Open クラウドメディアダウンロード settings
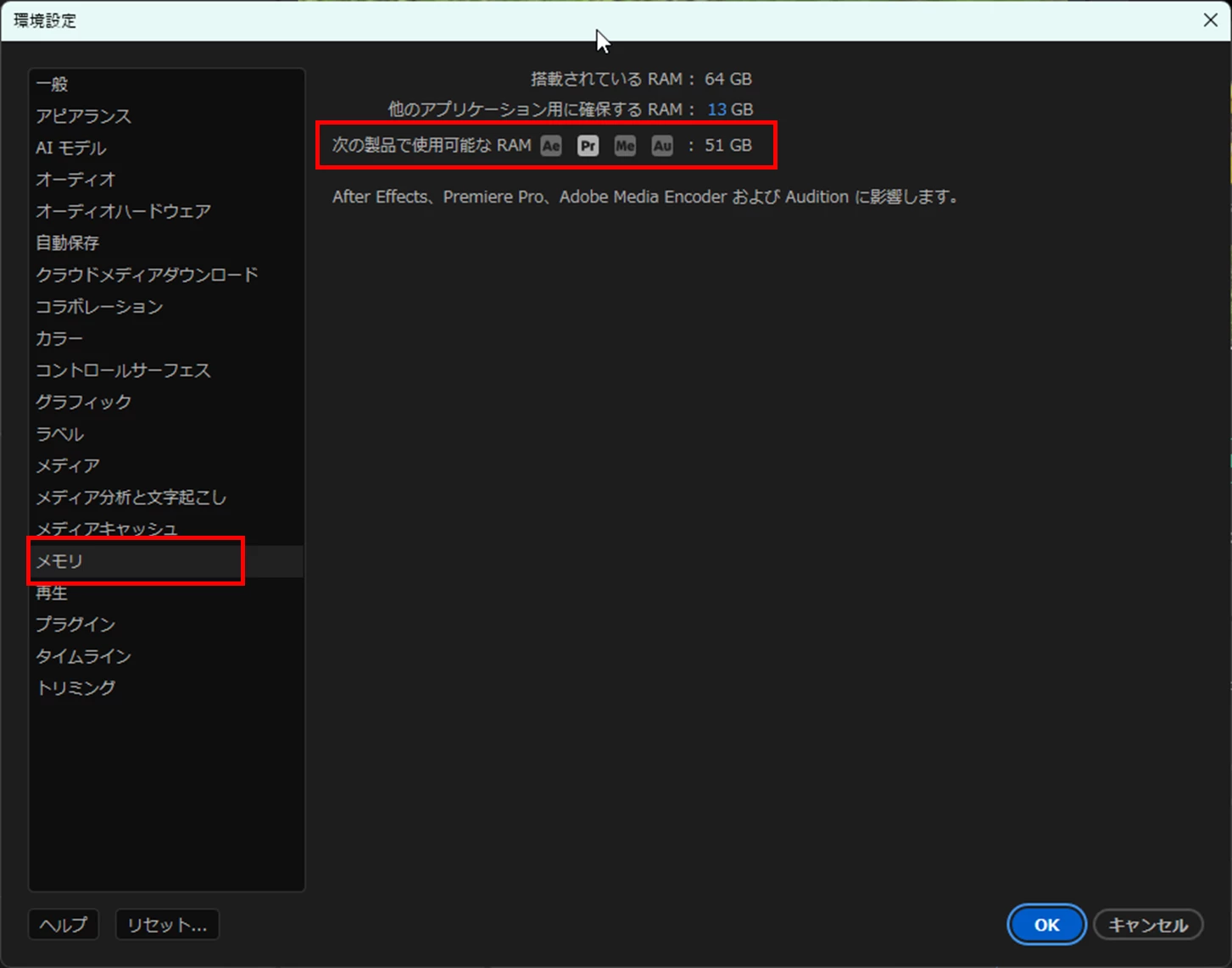 tap(166, 275)
